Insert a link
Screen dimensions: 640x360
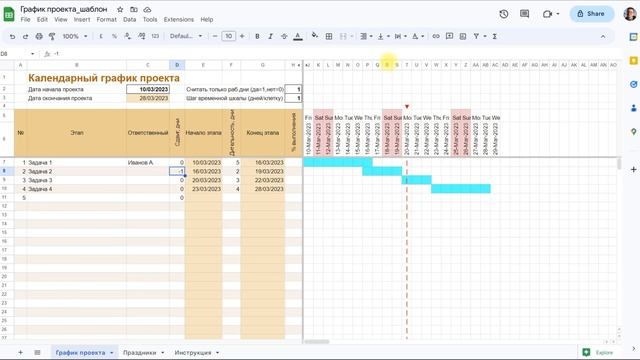(436, 36)
